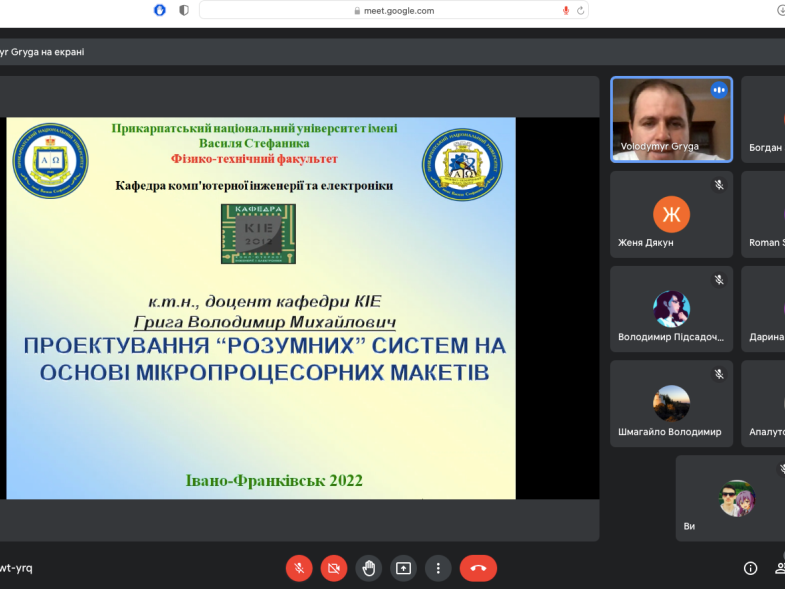Click the privacy shield icon in Safari toolbar

[184, 10]
